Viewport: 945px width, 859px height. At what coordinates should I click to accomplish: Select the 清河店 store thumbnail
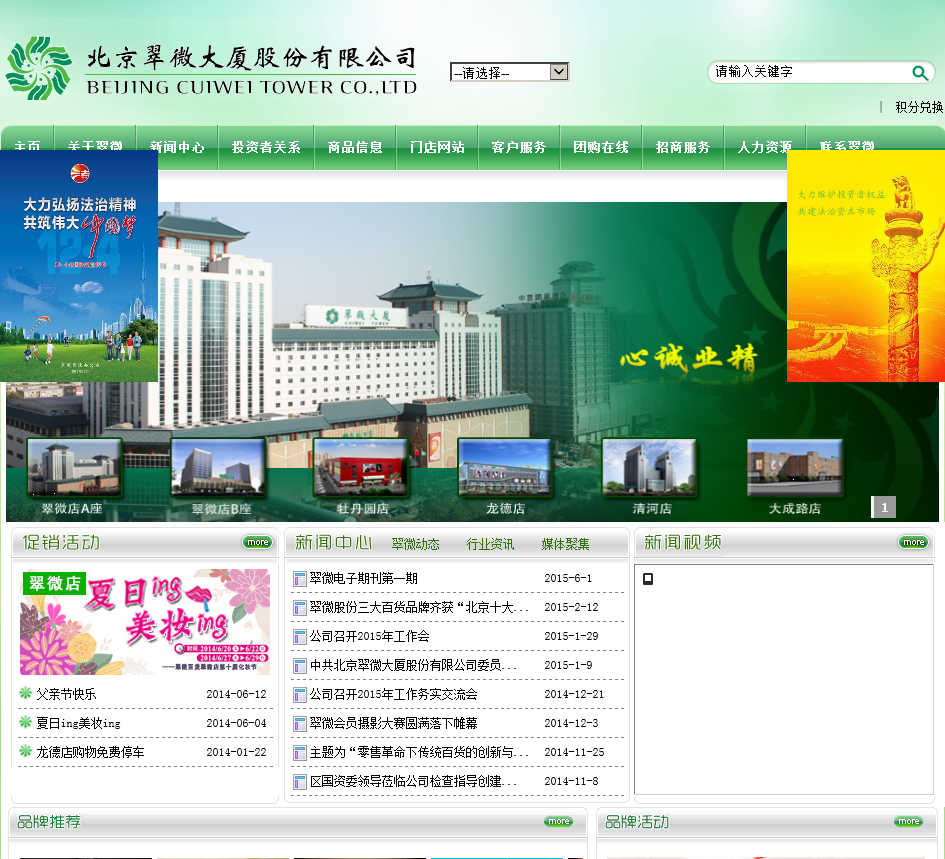(x=650, y=467)
